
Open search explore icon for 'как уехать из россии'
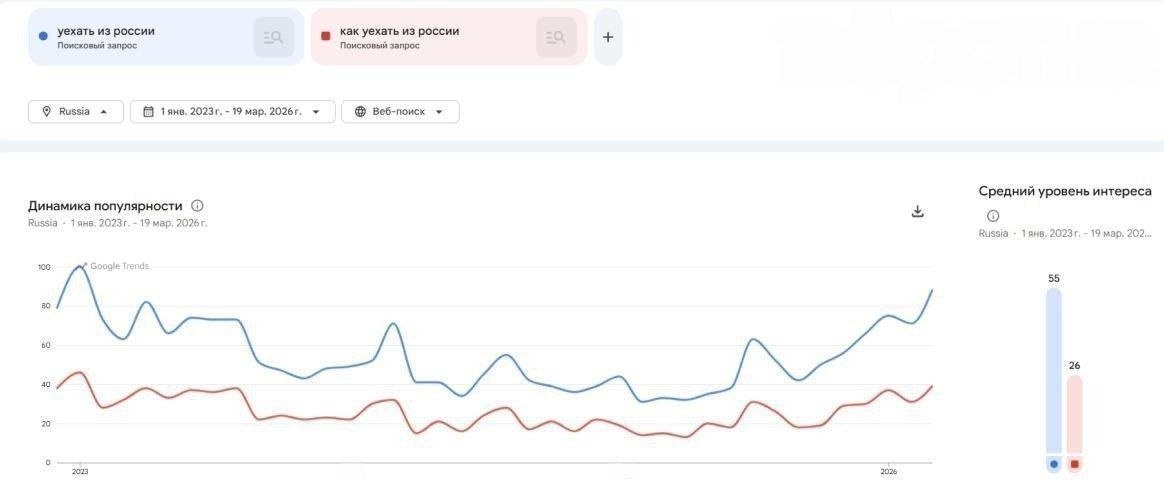tap(556, 37)
